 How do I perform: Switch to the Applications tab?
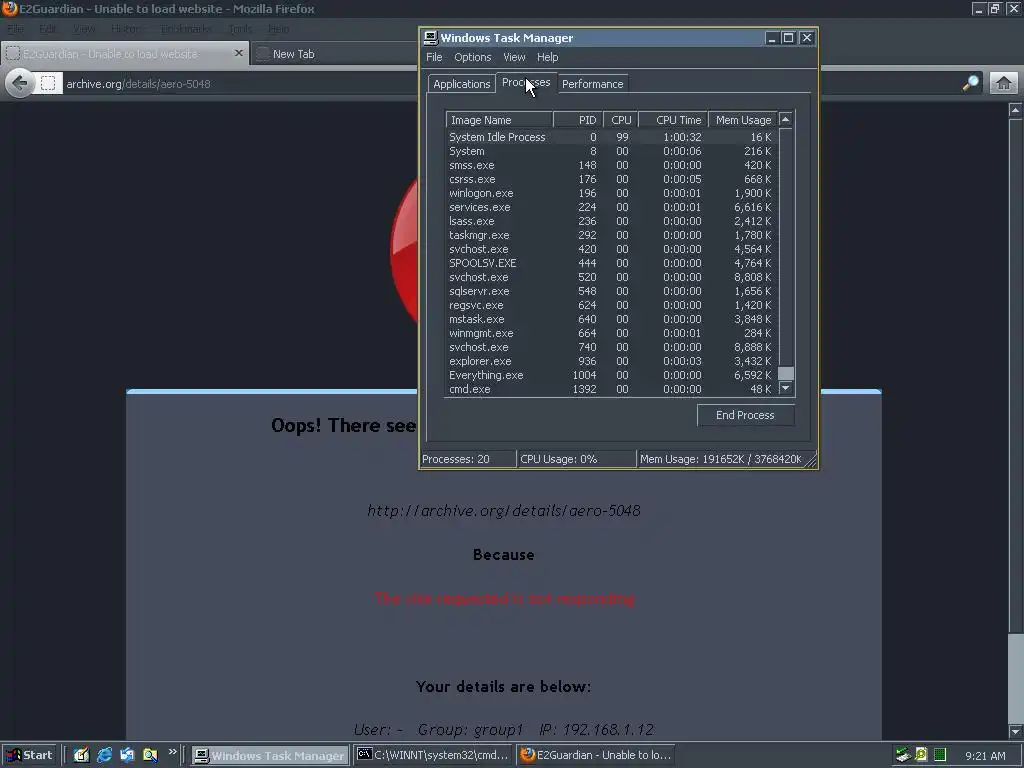point(461,84)
